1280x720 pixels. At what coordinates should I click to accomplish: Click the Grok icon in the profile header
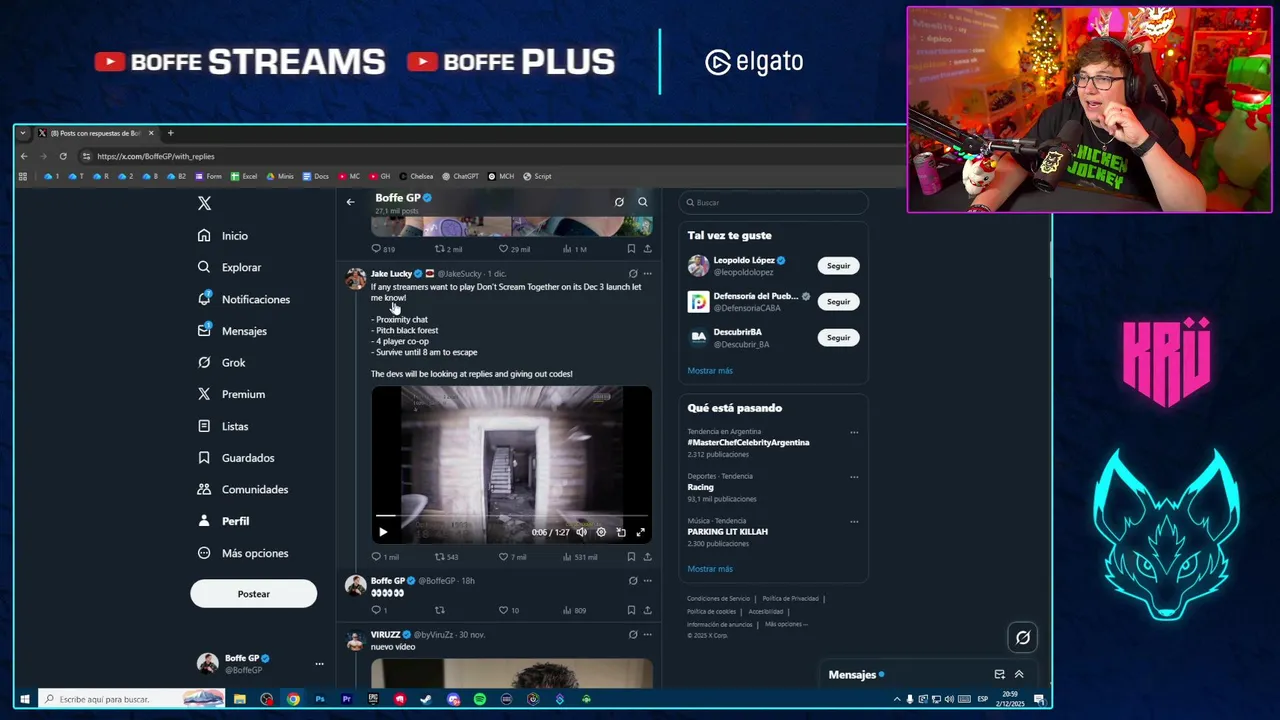pos(619,202)
